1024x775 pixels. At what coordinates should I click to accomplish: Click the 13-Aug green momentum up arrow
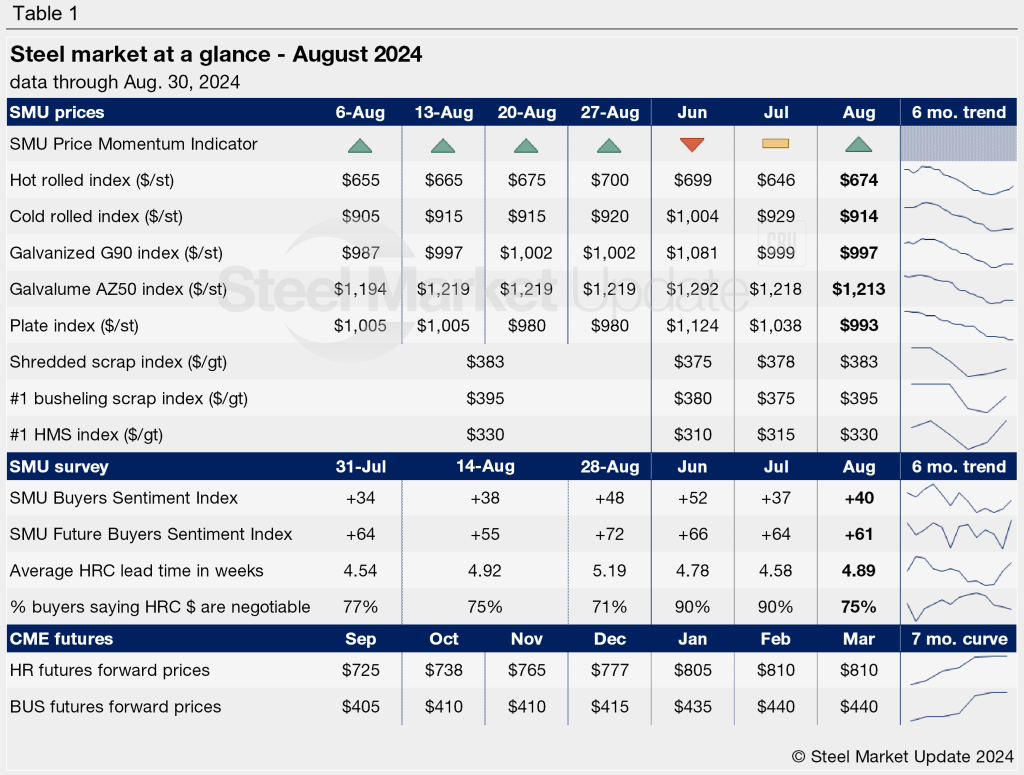coord(443,145)
